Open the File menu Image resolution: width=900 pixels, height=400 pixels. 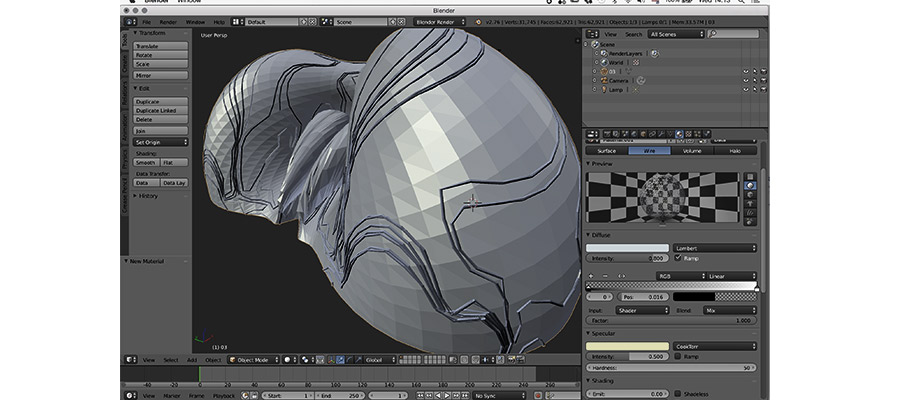coord(146,22)
